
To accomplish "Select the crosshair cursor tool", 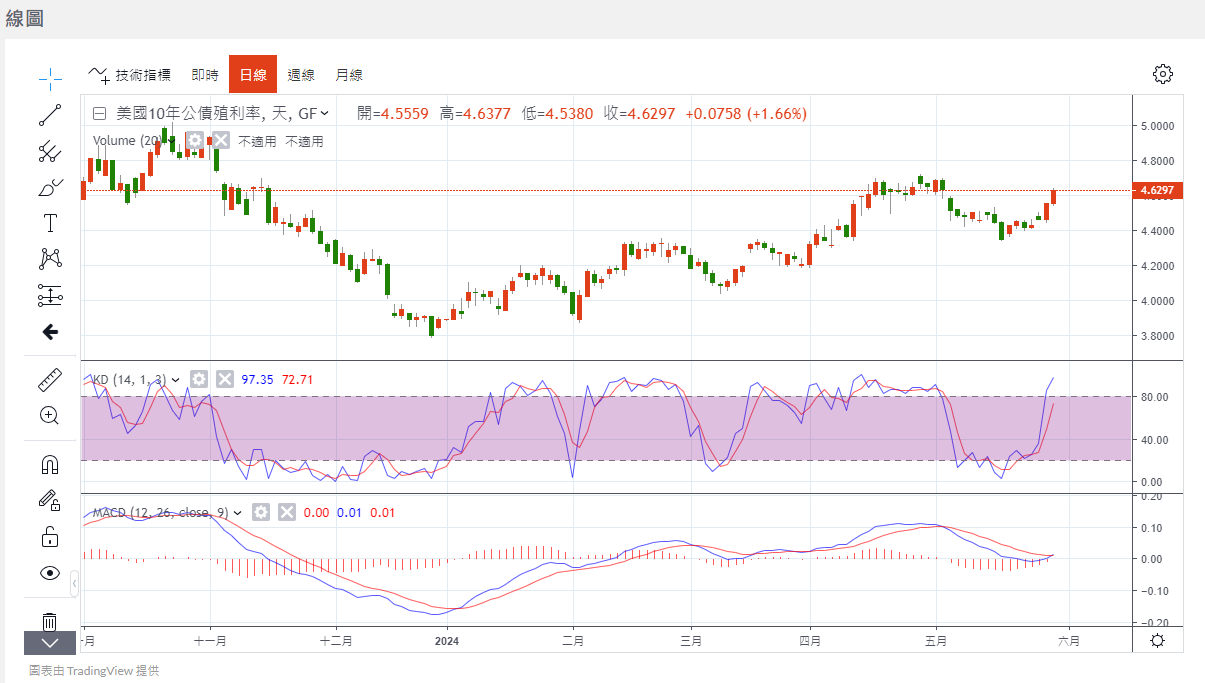I will pos(50,78).
